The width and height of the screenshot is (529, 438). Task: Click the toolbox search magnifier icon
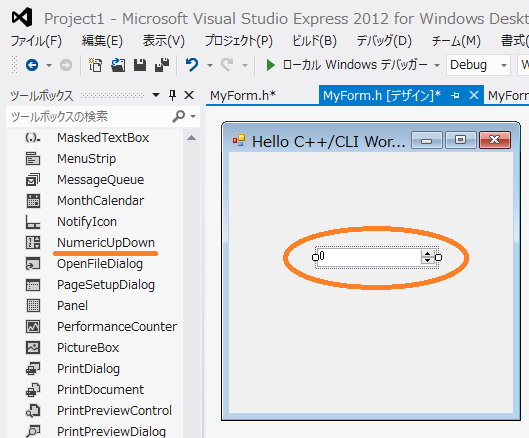coord(178,116)
